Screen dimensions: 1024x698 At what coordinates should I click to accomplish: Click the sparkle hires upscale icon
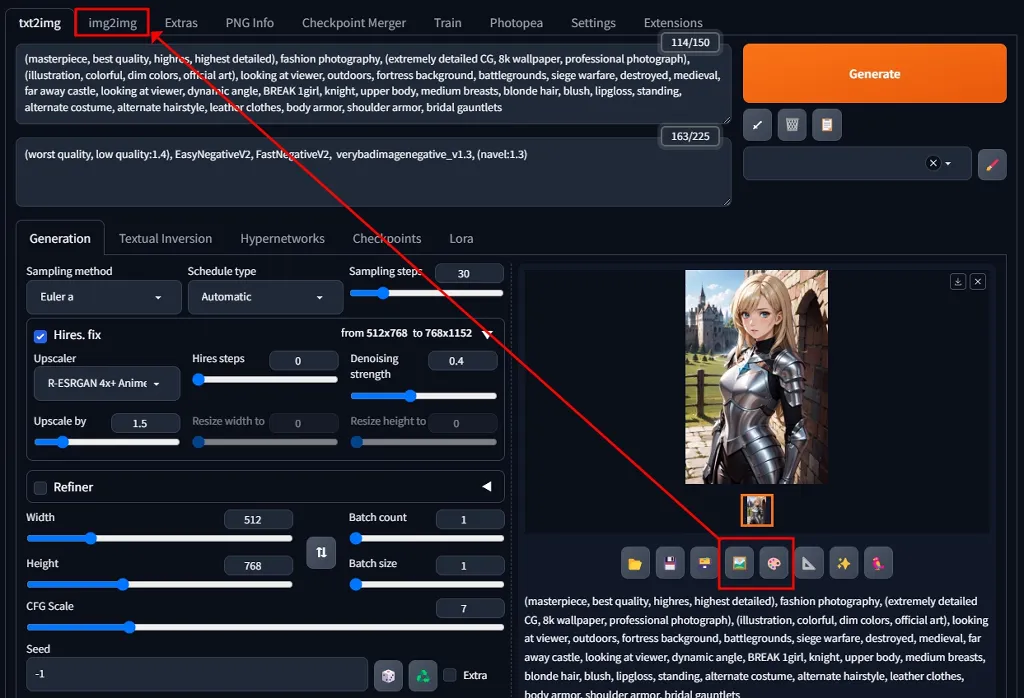click(x=843, y=563)
